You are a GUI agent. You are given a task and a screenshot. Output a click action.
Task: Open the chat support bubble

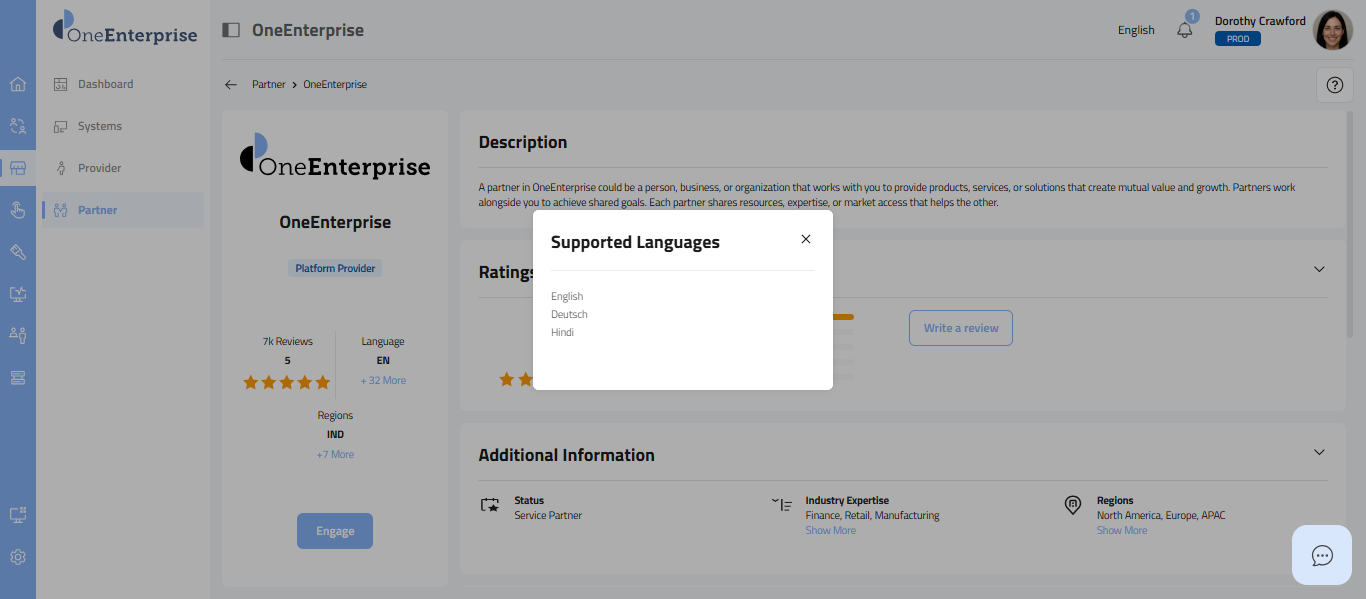pos(1322,555)
